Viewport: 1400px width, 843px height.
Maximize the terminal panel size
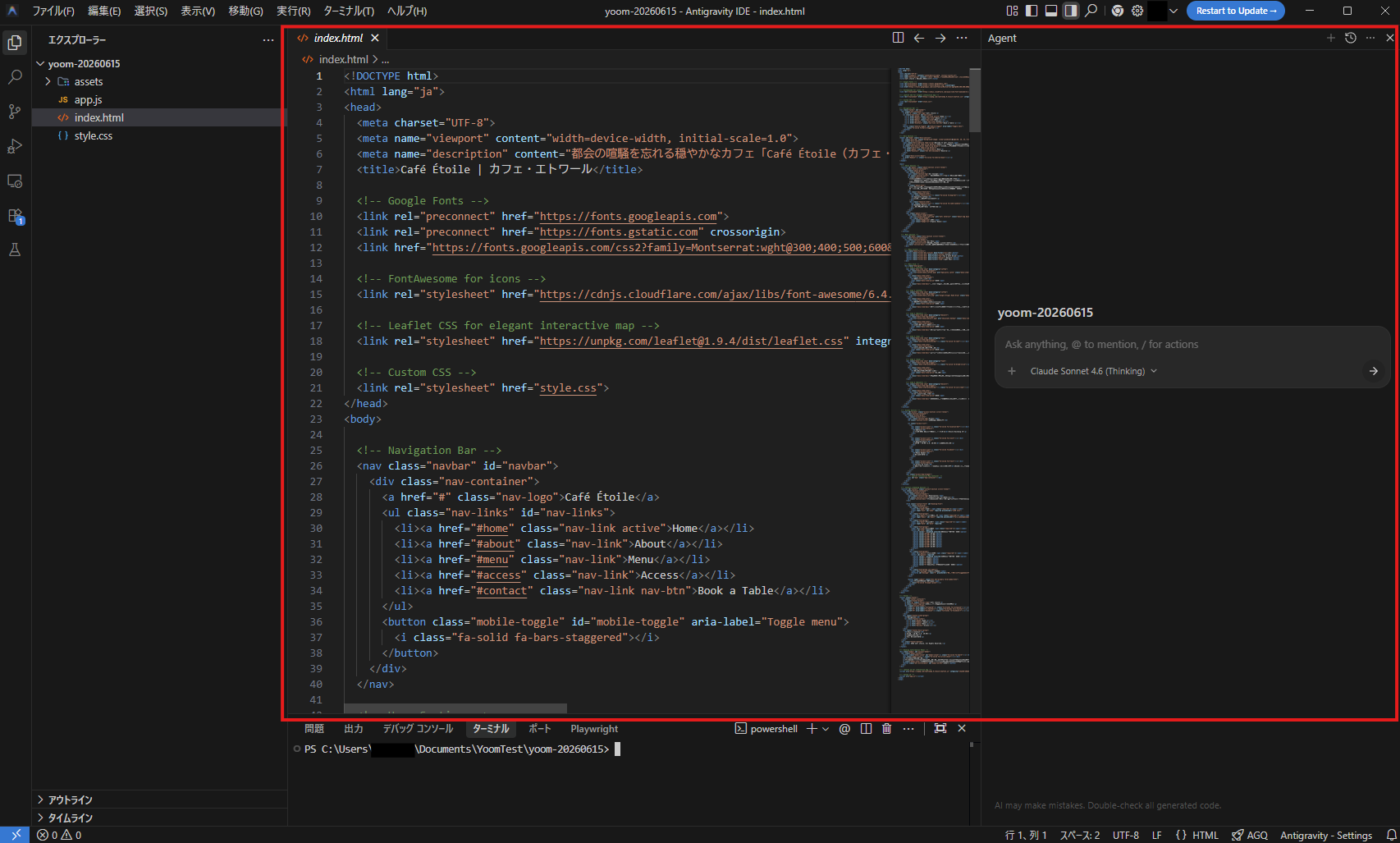[940, 729]
